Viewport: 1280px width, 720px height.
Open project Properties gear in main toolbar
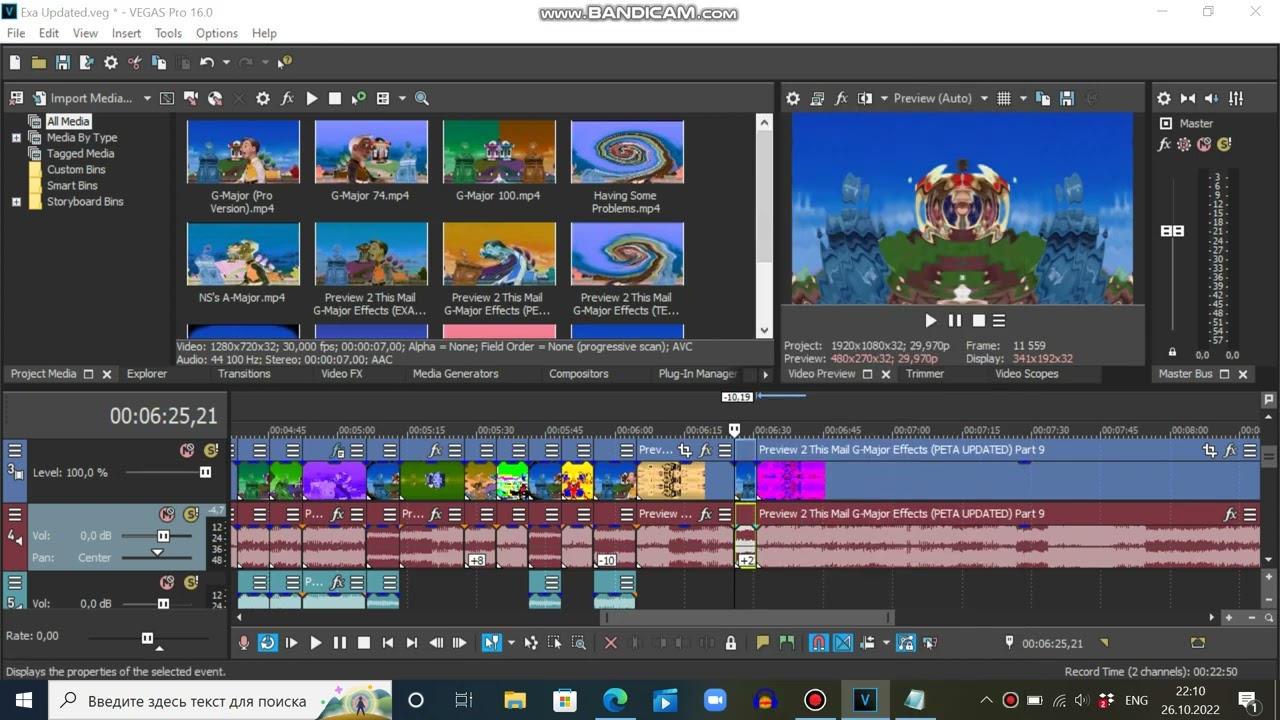pyautogui.click(x=111, y=62)
